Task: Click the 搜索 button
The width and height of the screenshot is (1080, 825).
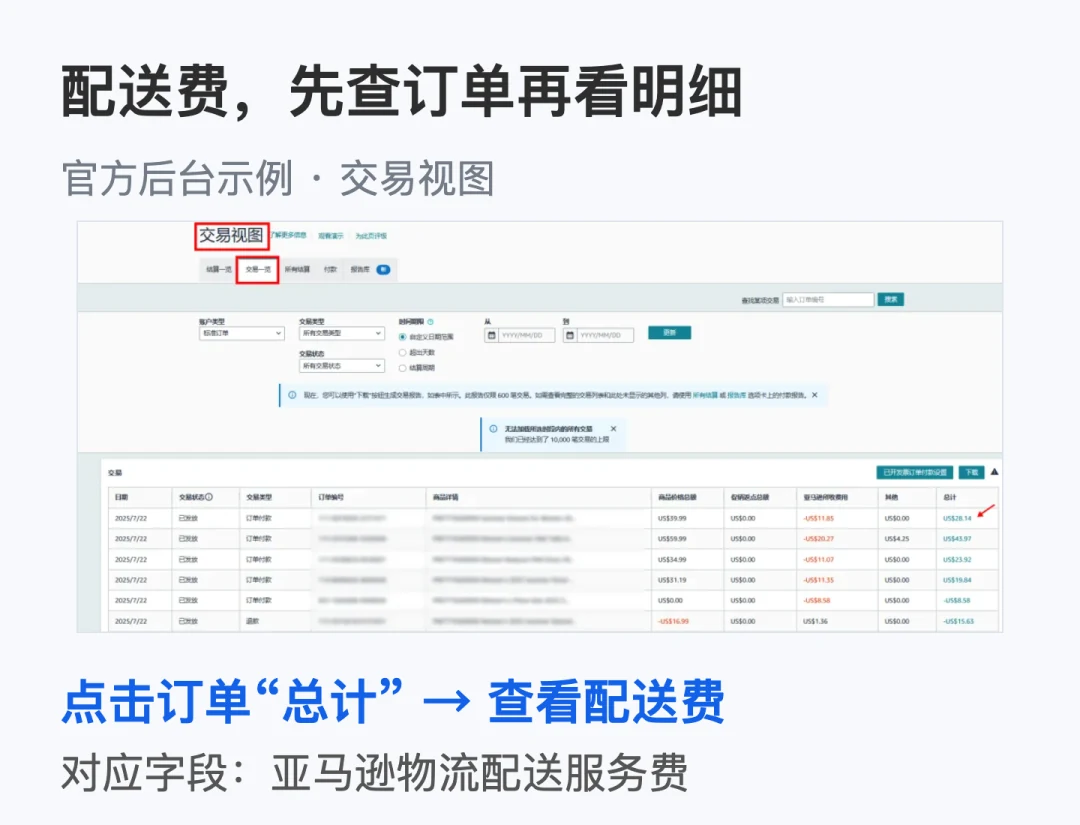Action: [891, 300]
